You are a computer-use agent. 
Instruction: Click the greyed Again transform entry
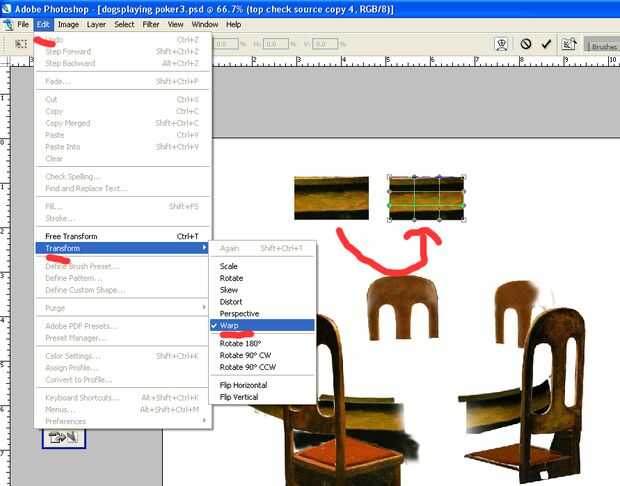coord(263,248)
